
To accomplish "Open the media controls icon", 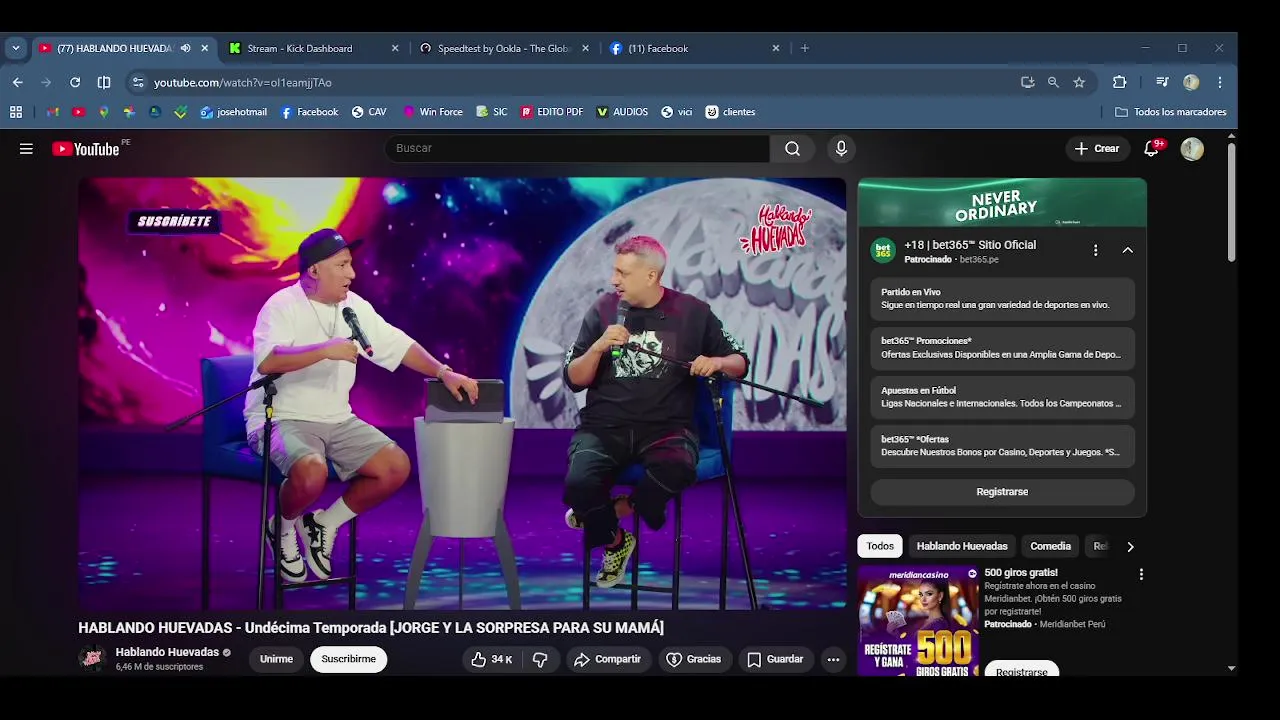I will (x=1162, y=82).
